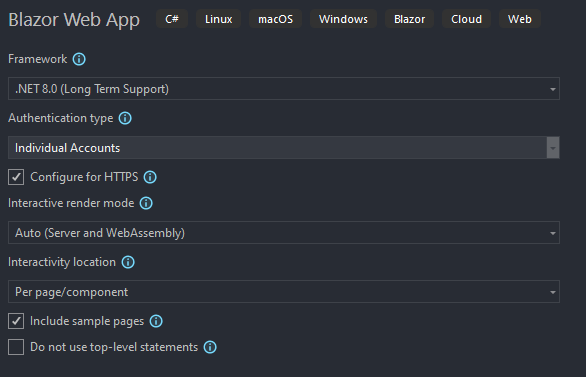The height and width of the screenshot is (377, 586).
Task: Click the macOS tag
Action: click(276, 19)
